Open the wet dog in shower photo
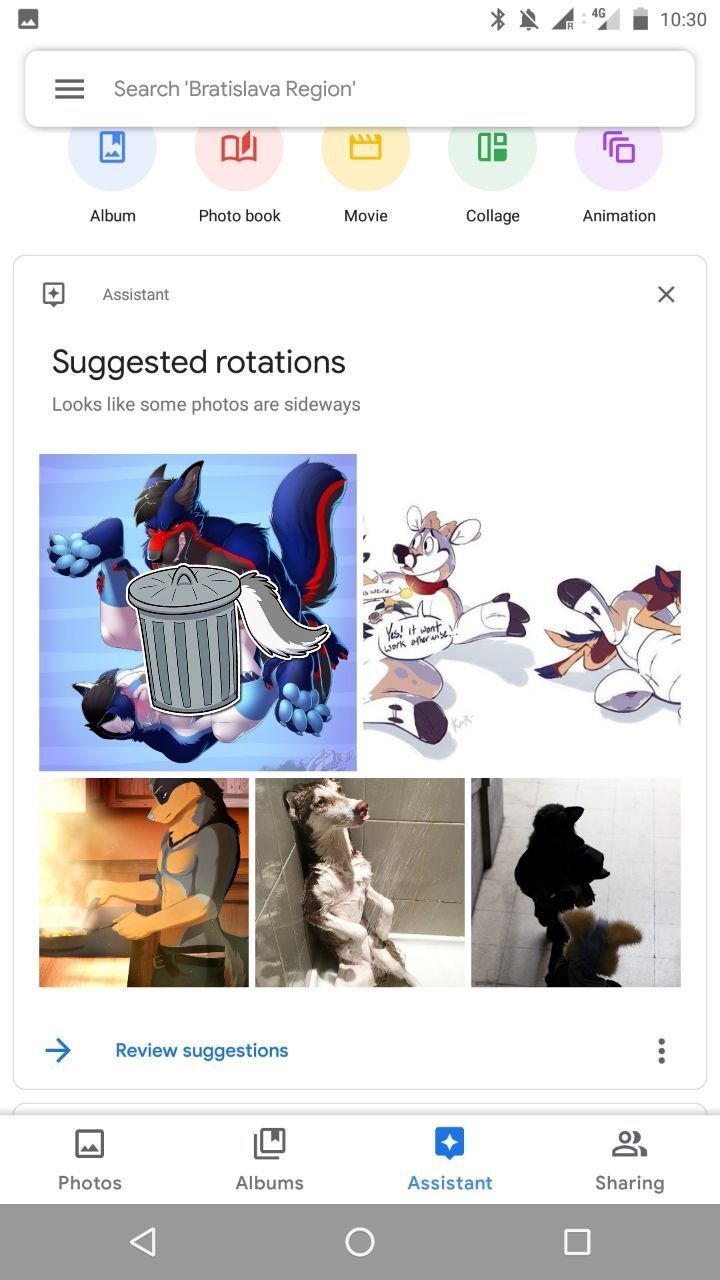720x1280 pixels. pos(360,883)
